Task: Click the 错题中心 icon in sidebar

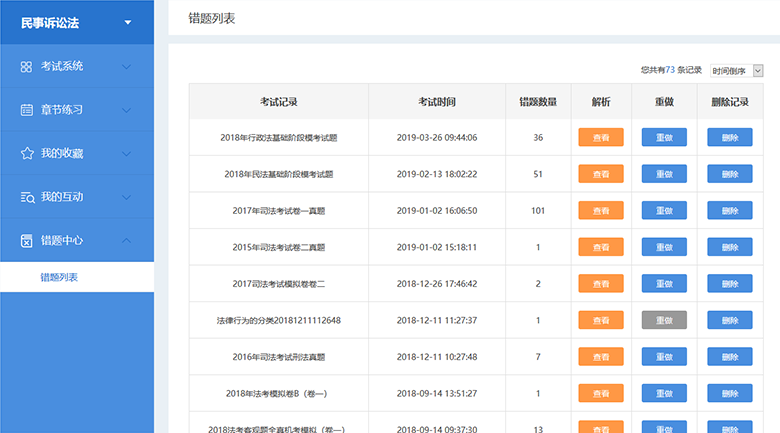Action: (x=27, y=241)
